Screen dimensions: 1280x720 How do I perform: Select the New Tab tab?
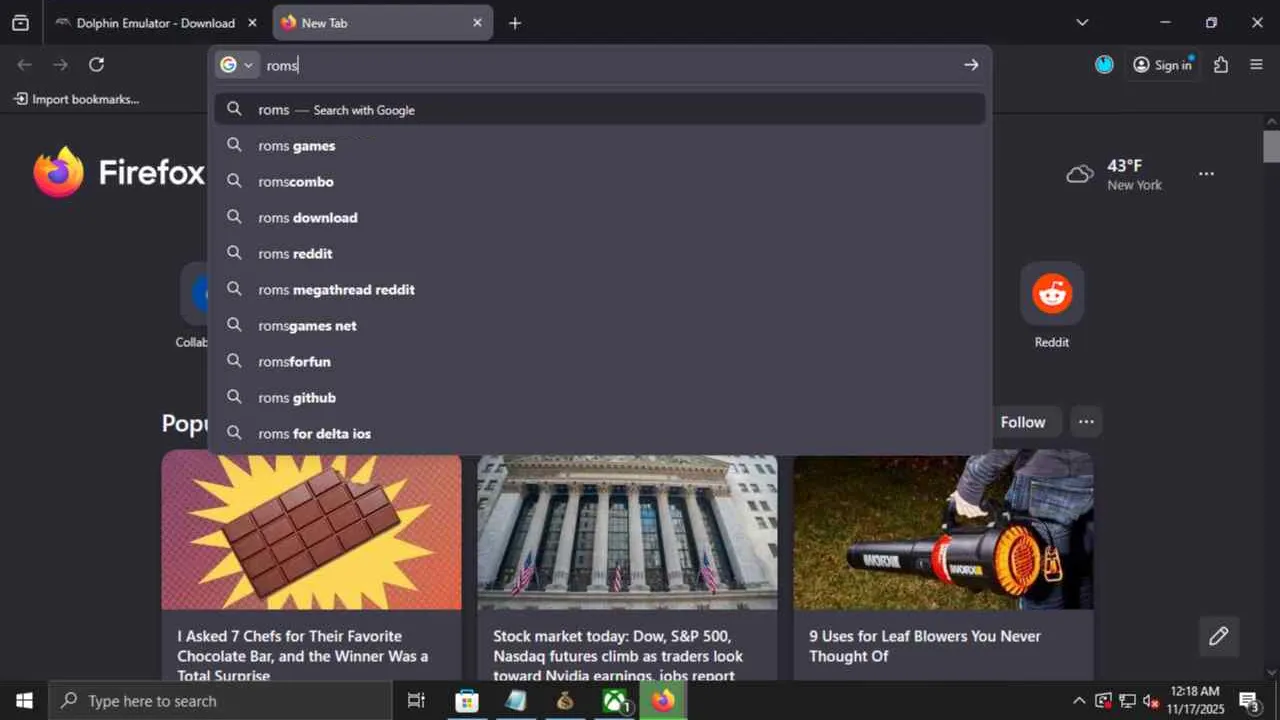(x=382, y=23)
